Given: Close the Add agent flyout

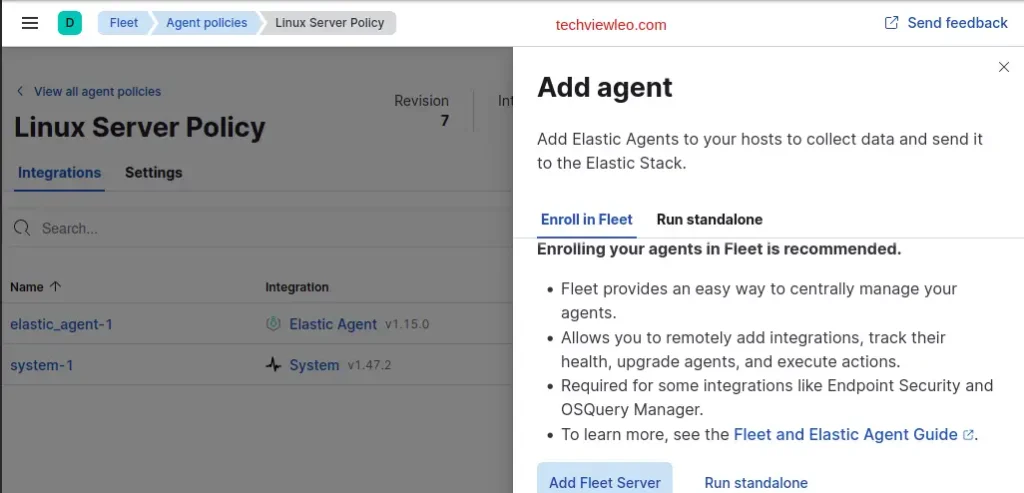Looking at the screenshot, I should click(x=1004, y=67).
